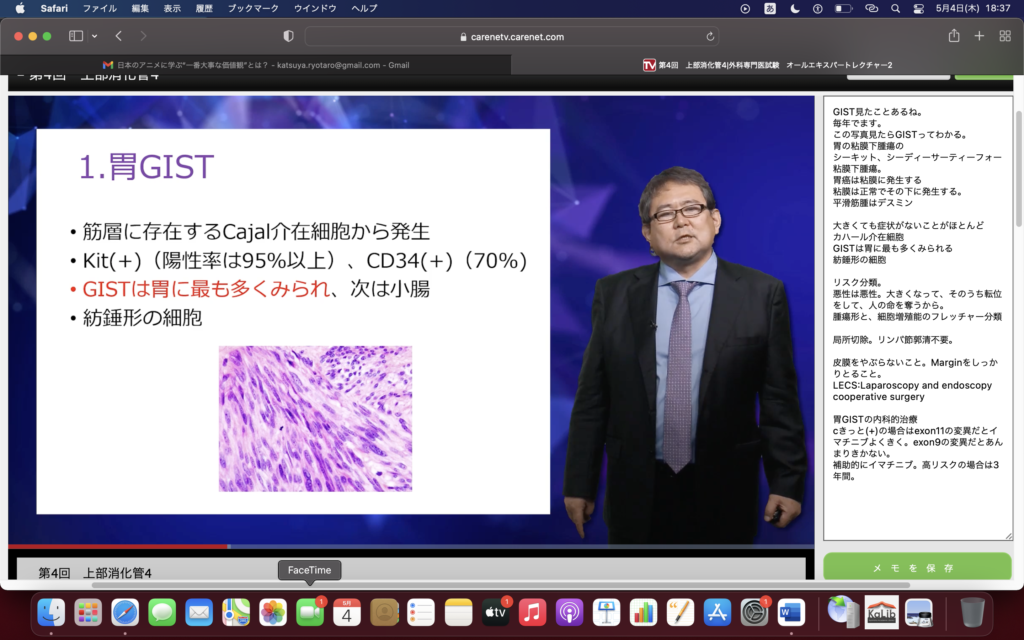Launch Keynote from the Dock
The width and height of the screenshot is (1024, 640).
(606, 611)
